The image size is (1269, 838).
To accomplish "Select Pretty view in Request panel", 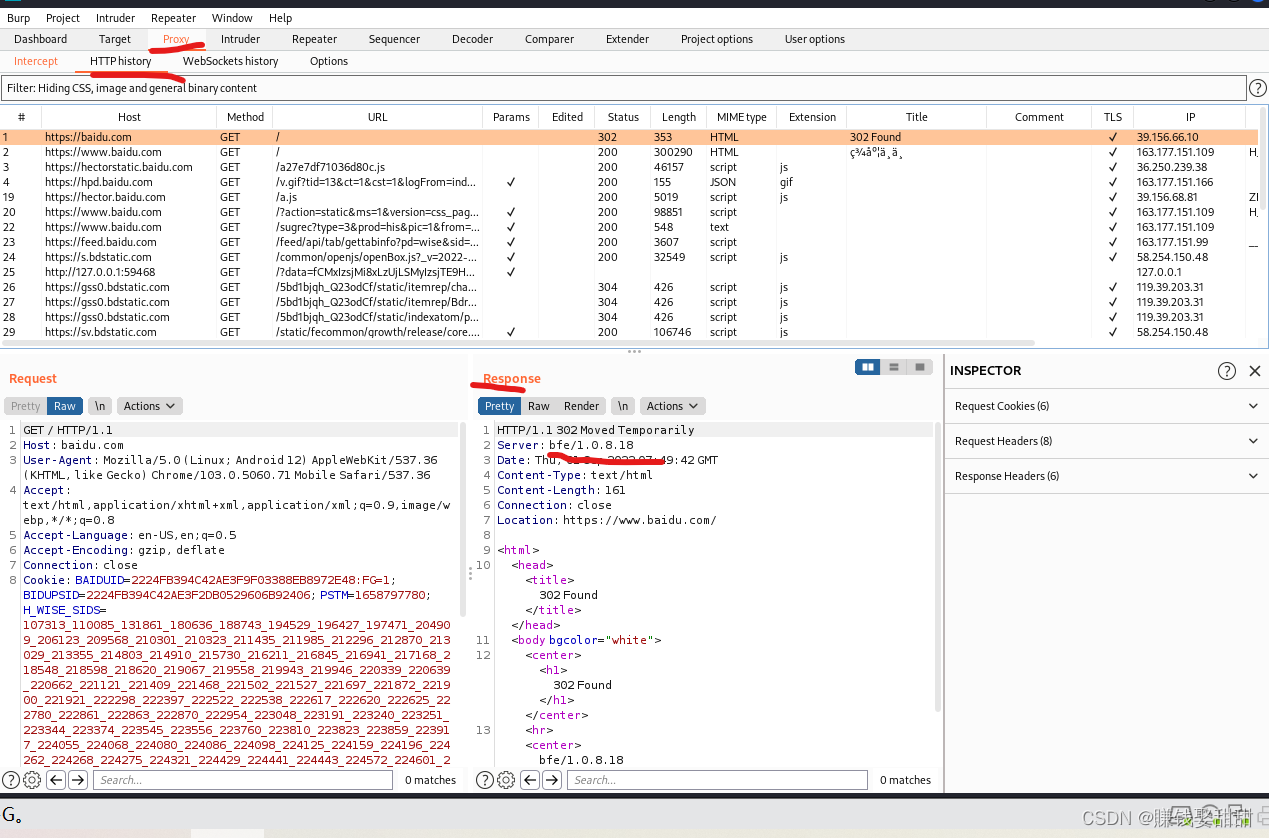I will [26, 406].
